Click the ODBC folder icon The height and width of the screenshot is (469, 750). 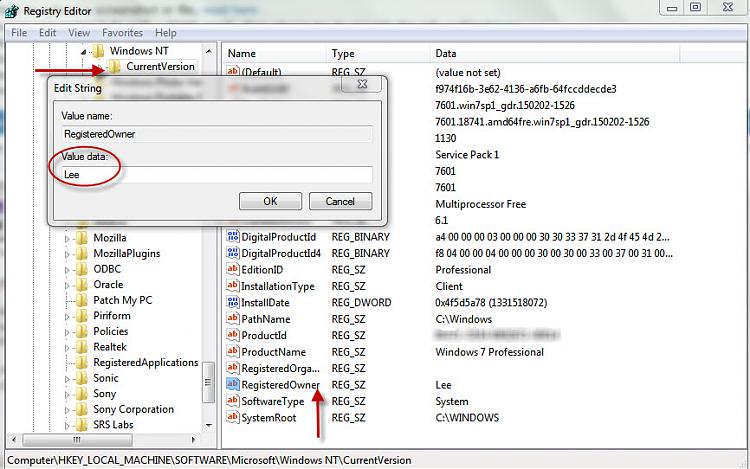[x=82, y=269]
